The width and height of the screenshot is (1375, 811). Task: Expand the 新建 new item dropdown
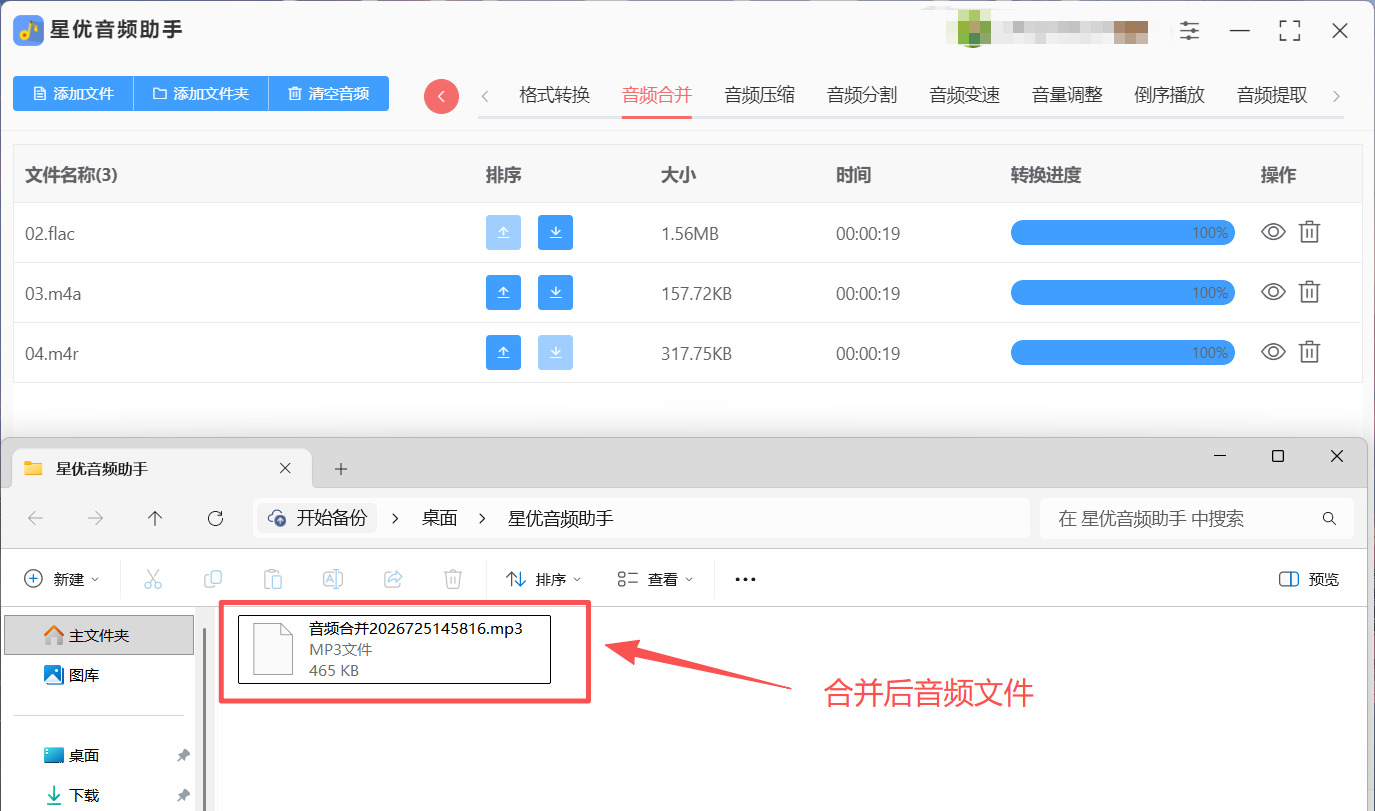62,579
